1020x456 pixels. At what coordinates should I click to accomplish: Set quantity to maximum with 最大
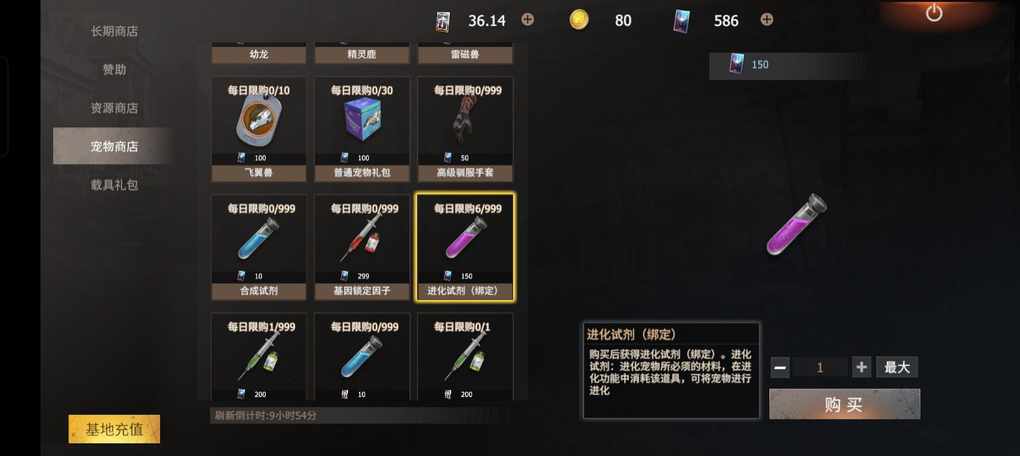[x=897, y=368]
